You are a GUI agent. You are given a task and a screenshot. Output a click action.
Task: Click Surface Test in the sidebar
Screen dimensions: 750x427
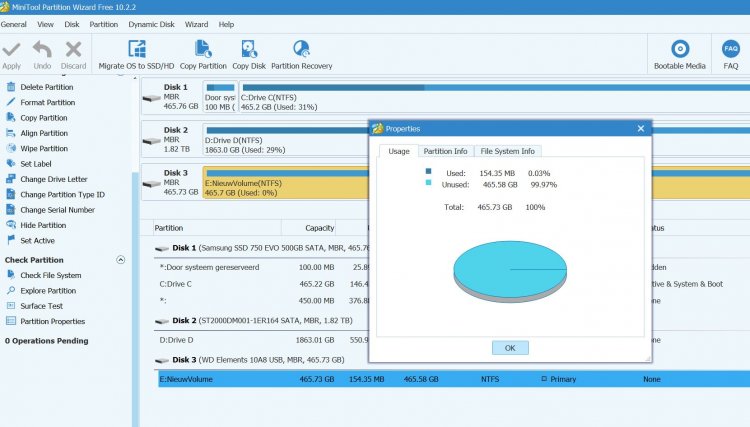[x=41, y=306]
